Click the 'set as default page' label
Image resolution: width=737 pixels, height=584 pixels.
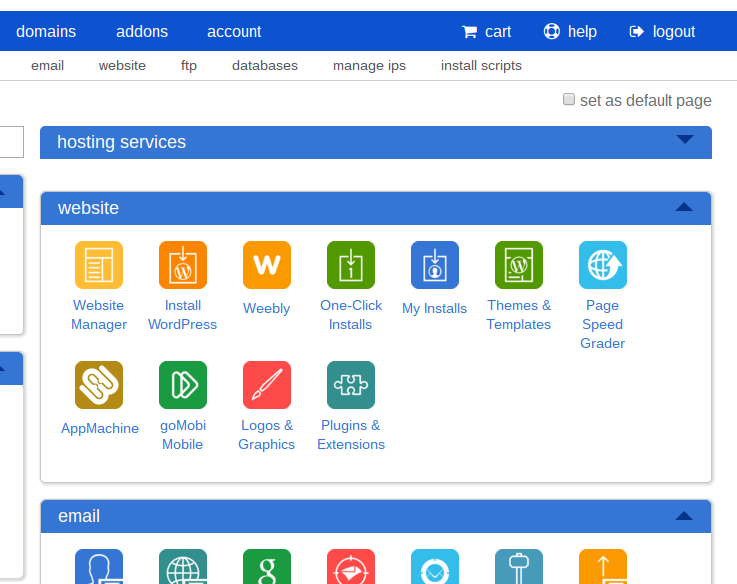tap(646, 100)
